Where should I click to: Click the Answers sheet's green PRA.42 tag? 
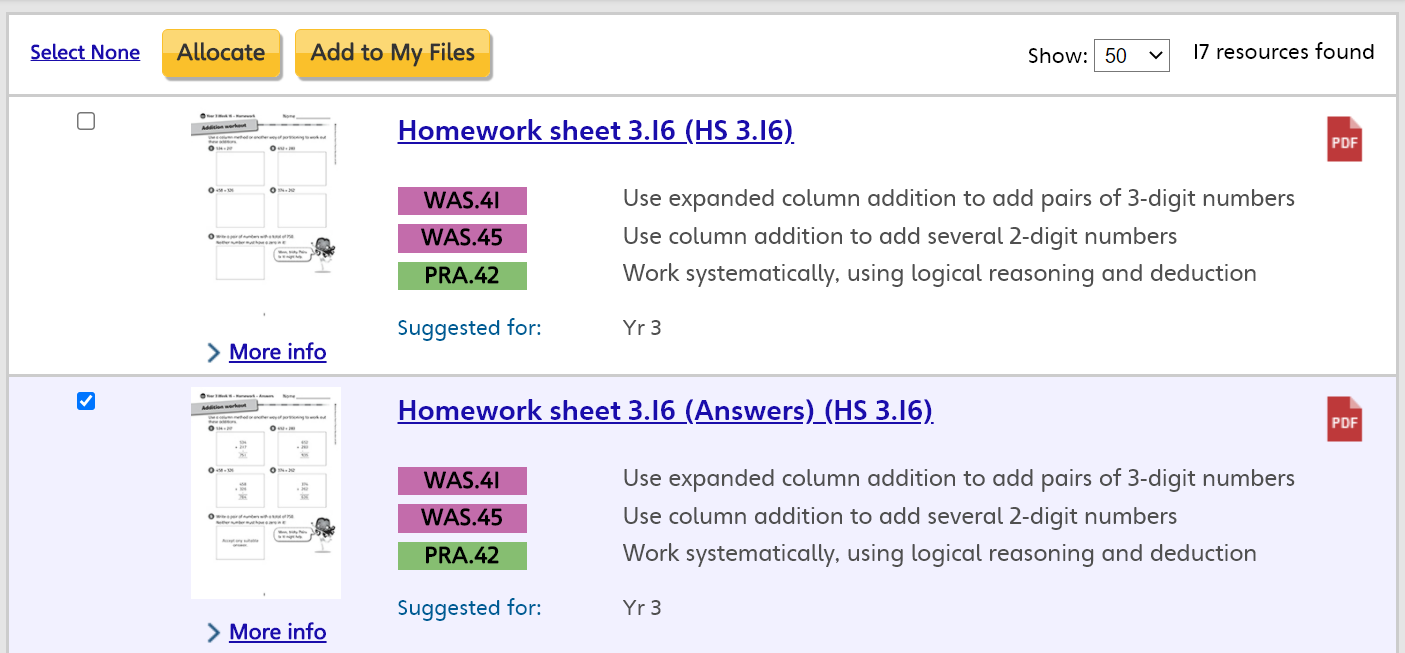[x=462, y=556]
